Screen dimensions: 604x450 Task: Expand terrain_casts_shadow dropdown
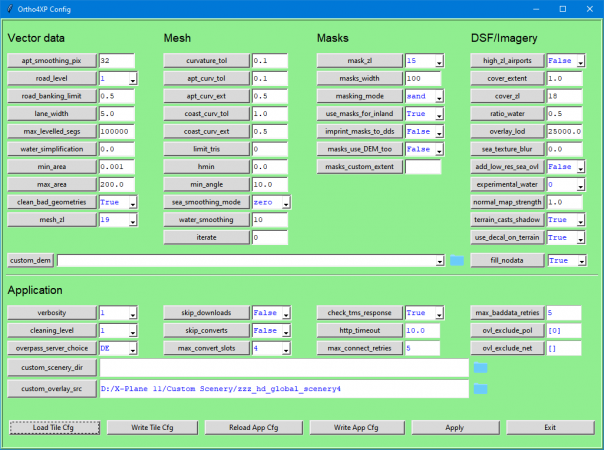pyautogui.click(x=581, y=220)
